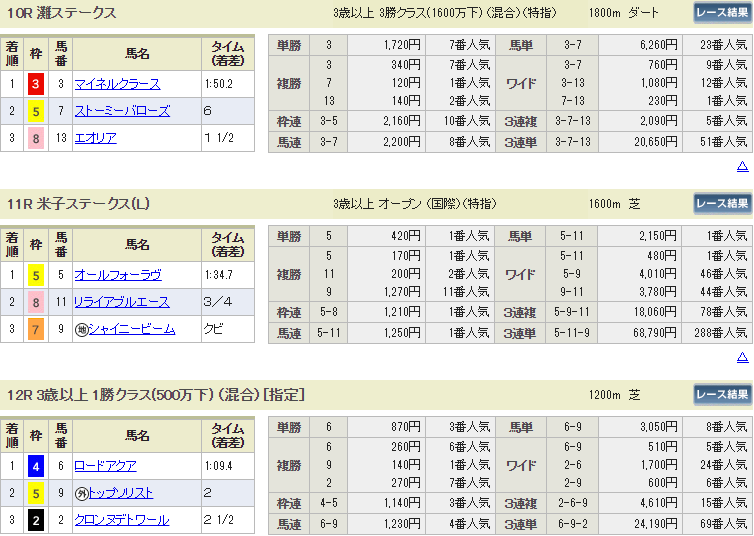Viewport: 754px width, 536px height.
Task: Click the 420円 win payout in 11R
Action: [x=406, y=236]
